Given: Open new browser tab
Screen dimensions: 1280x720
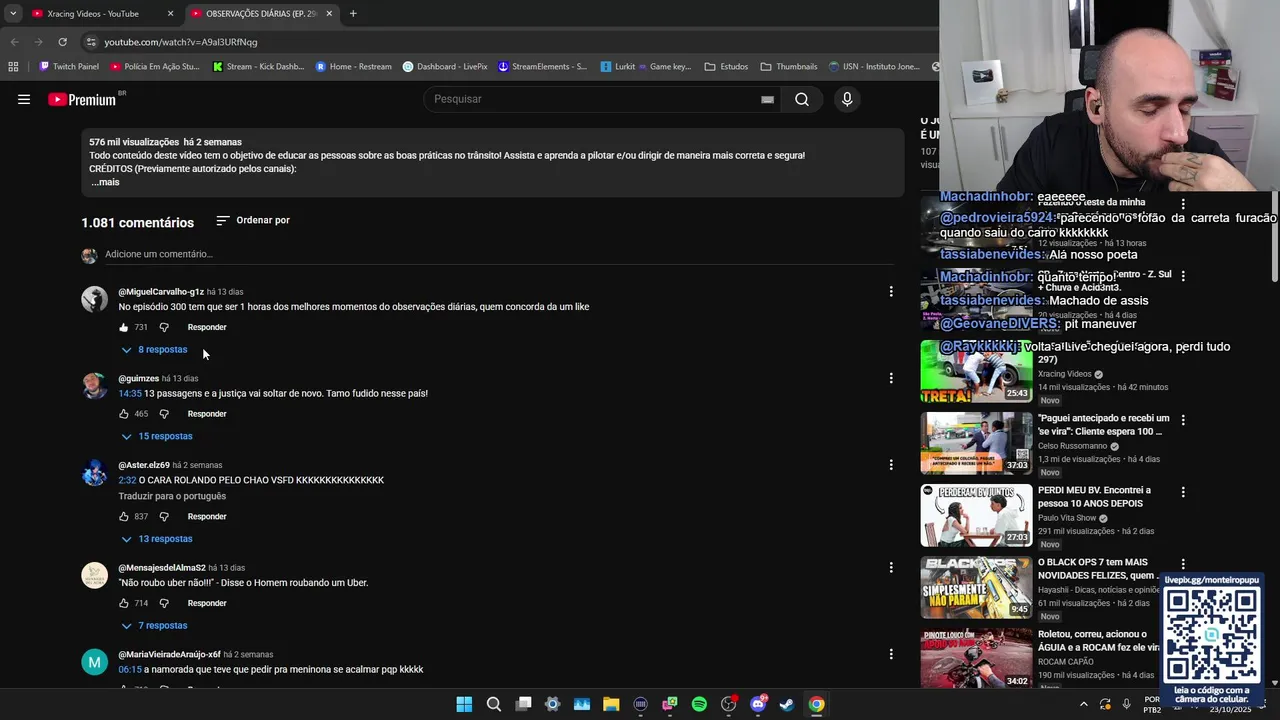Looking at the screenshot, I should 353,13.
